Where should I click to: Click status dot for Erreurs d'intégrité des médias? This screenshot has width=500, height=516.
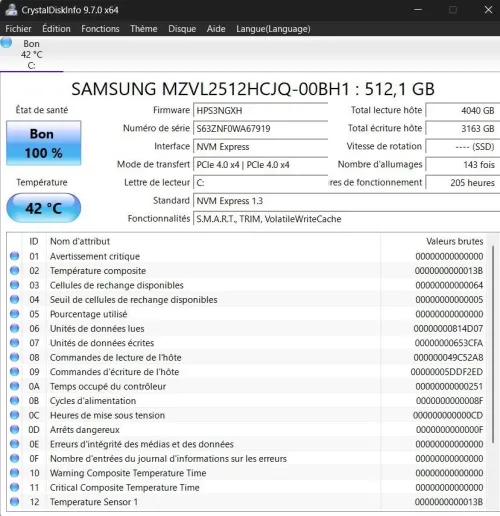point(14,444)
